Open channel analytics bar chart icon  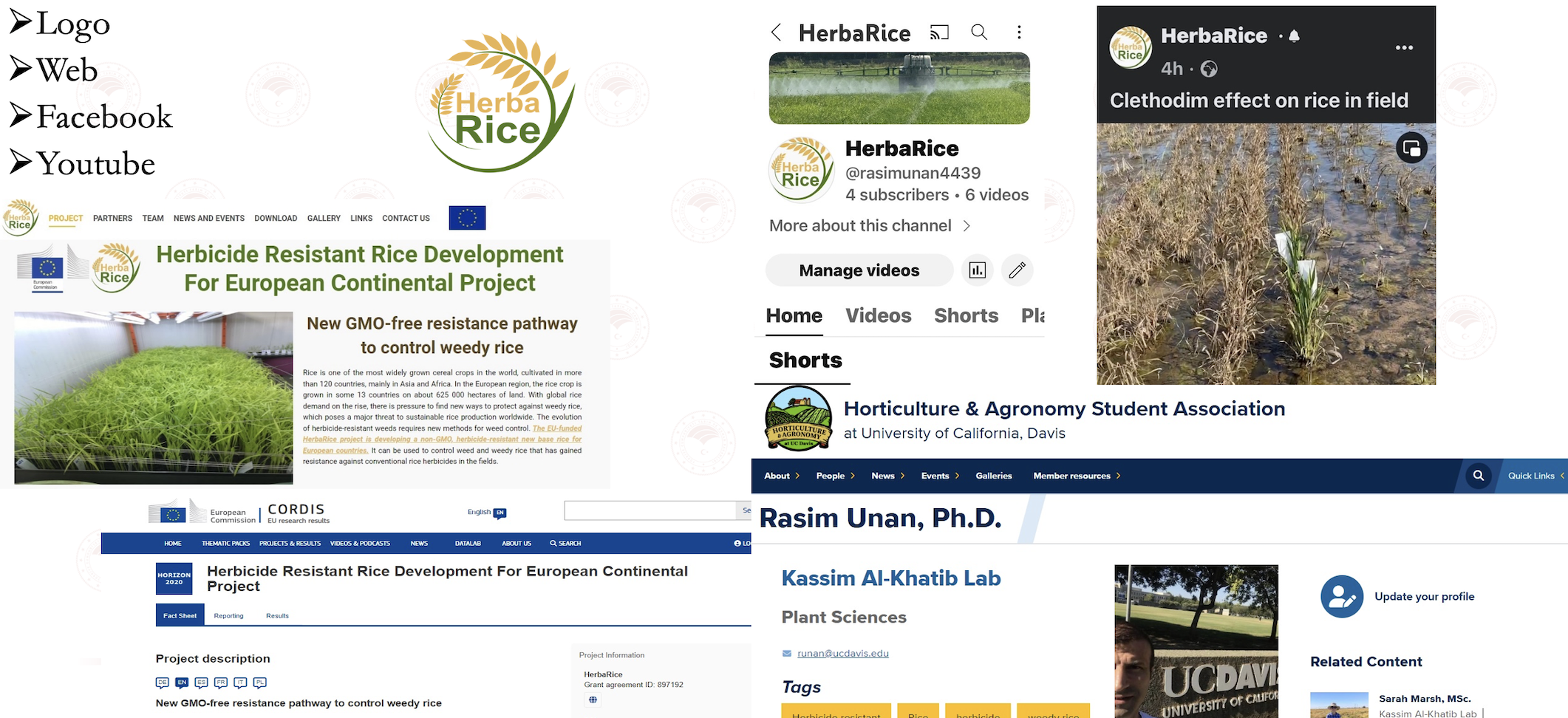point(977,270)
